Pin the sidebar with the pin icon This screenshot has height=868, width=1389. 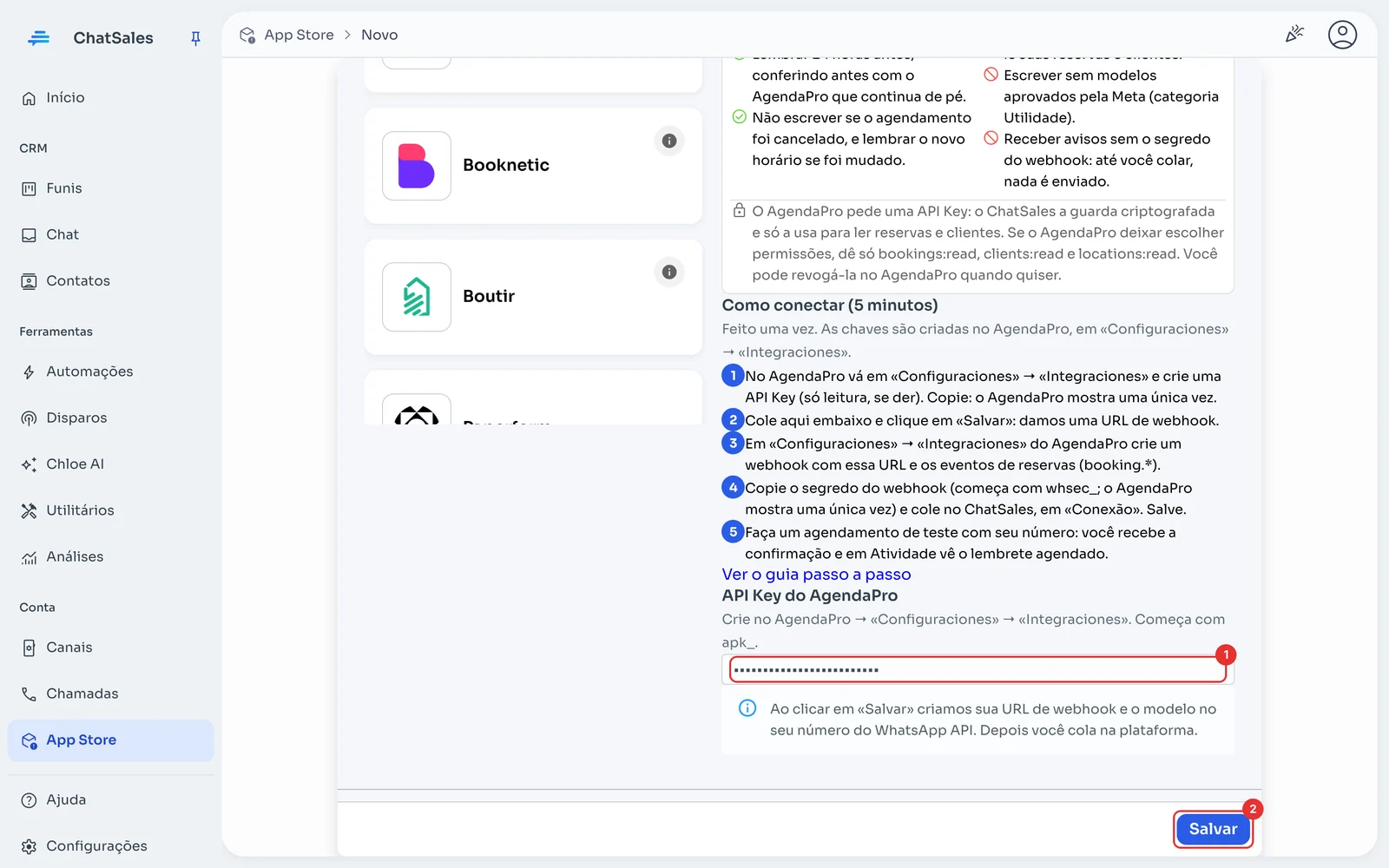tap(195, 38)
